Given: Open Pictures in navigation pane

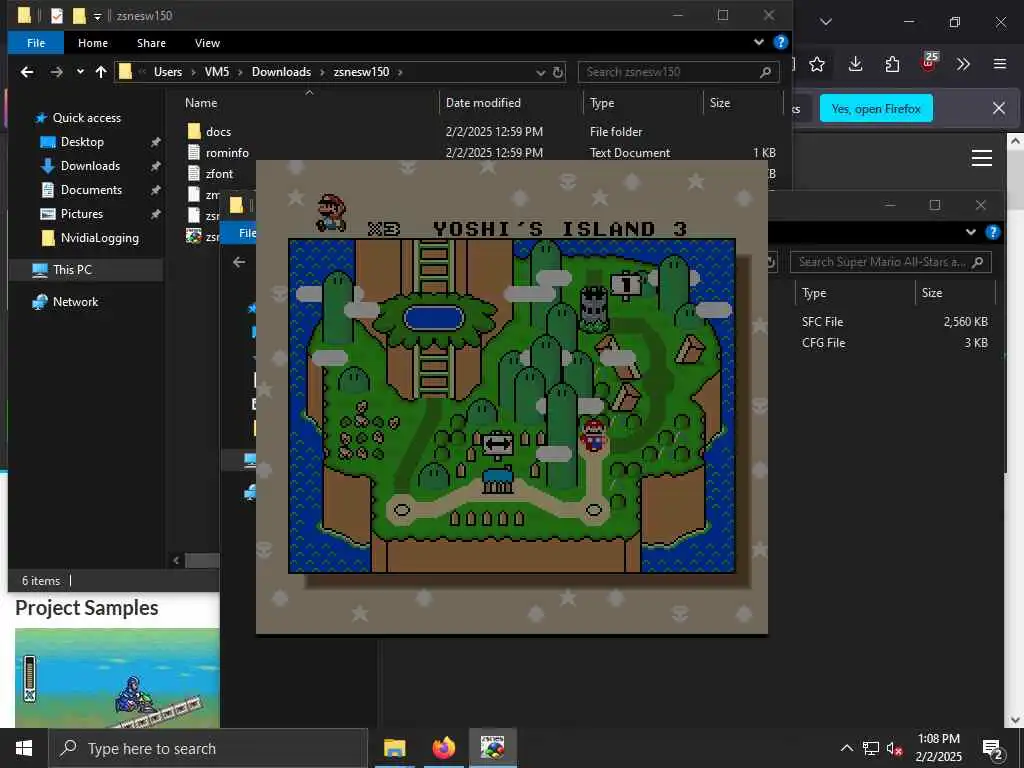Looking at the screenshot, I should tap(81, 214).
